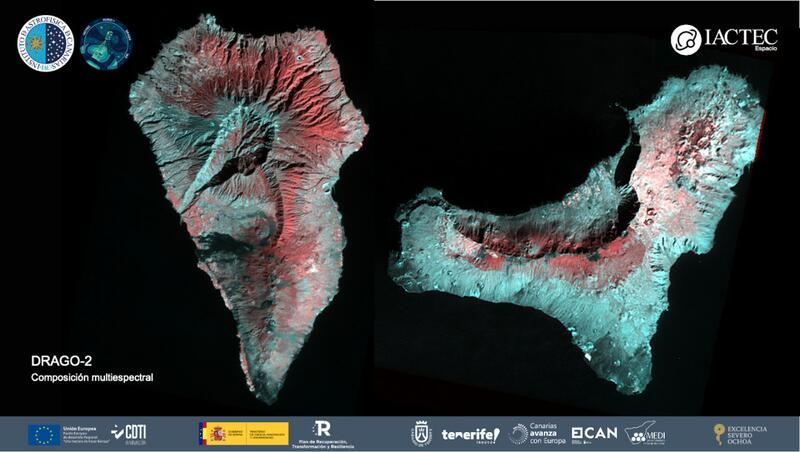
Task: Click the CDTI logo
Action: [131, 433]
